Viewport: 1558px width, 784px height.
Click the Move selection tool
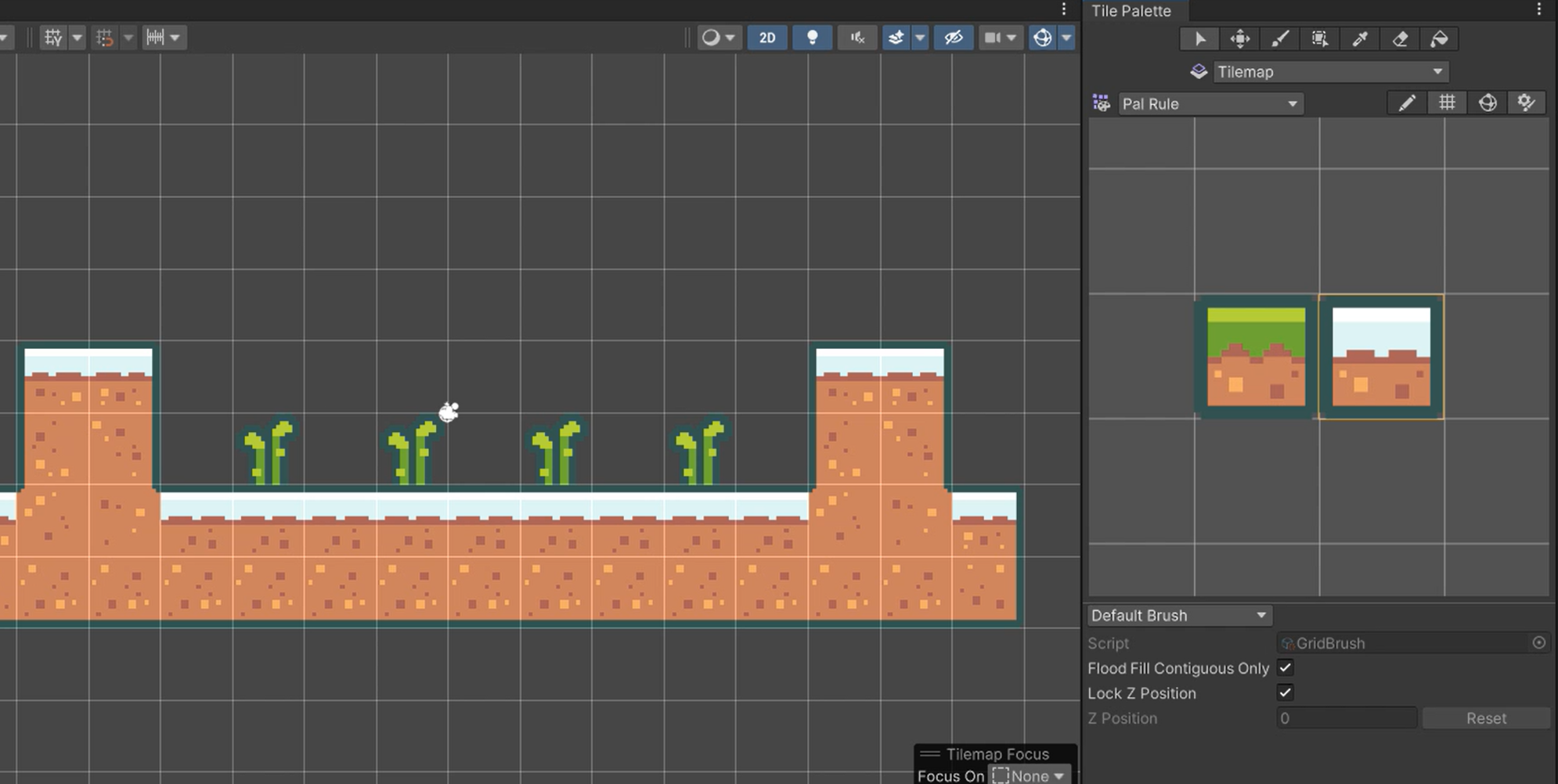[x=1239, y=39]
